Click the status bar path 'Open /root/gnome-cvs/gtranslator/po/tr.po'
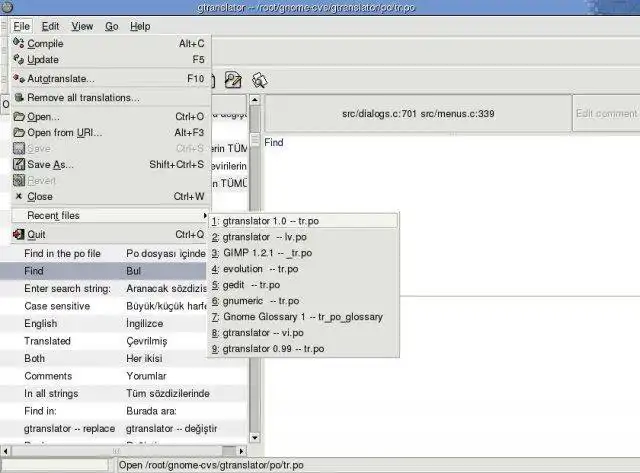The height and width of the screenshot is (473, 640). pyautogui.click(x=211, y=465)
